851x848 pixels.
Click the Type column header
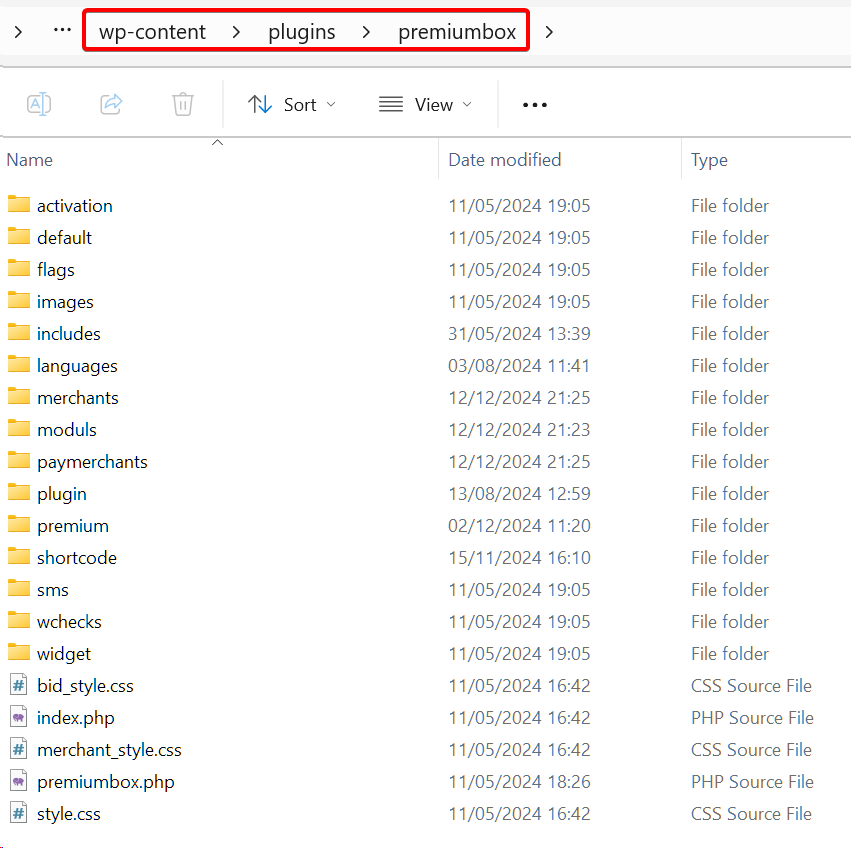click(x=709, y=160)
